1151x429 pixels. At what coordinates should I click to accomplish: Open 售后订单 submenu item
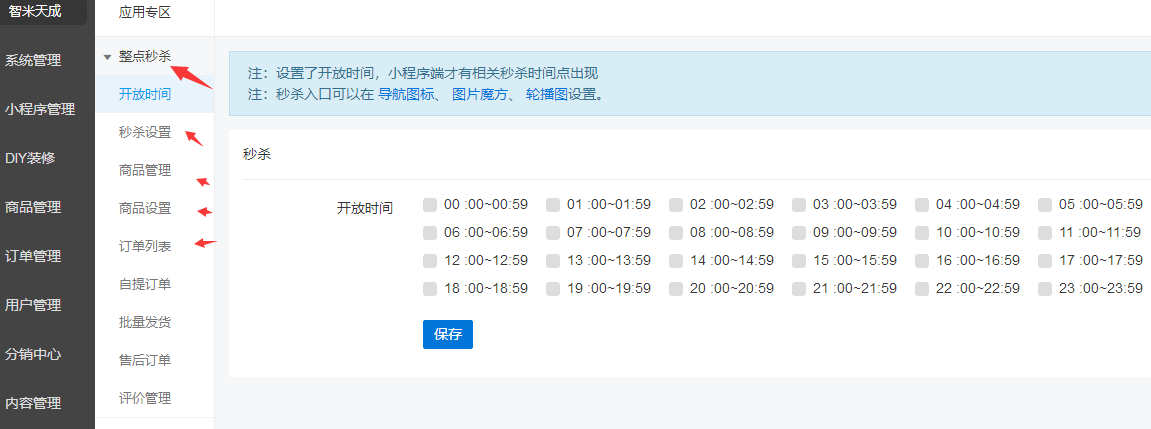145,360
